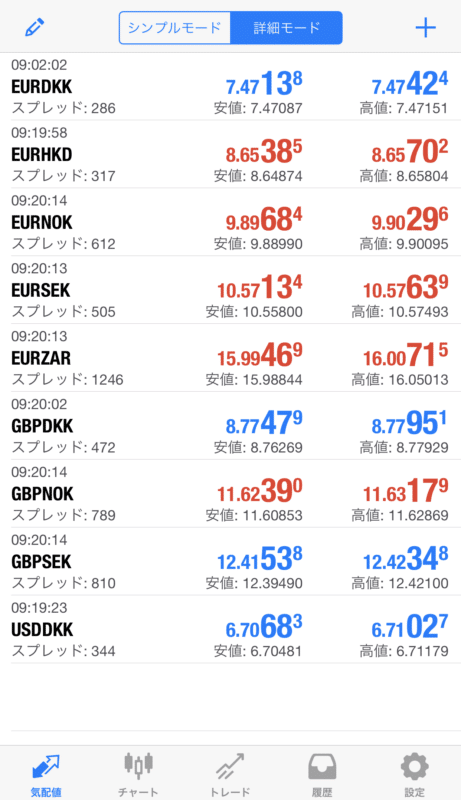Tap the plus icon to add symbol

pos(425,28)
